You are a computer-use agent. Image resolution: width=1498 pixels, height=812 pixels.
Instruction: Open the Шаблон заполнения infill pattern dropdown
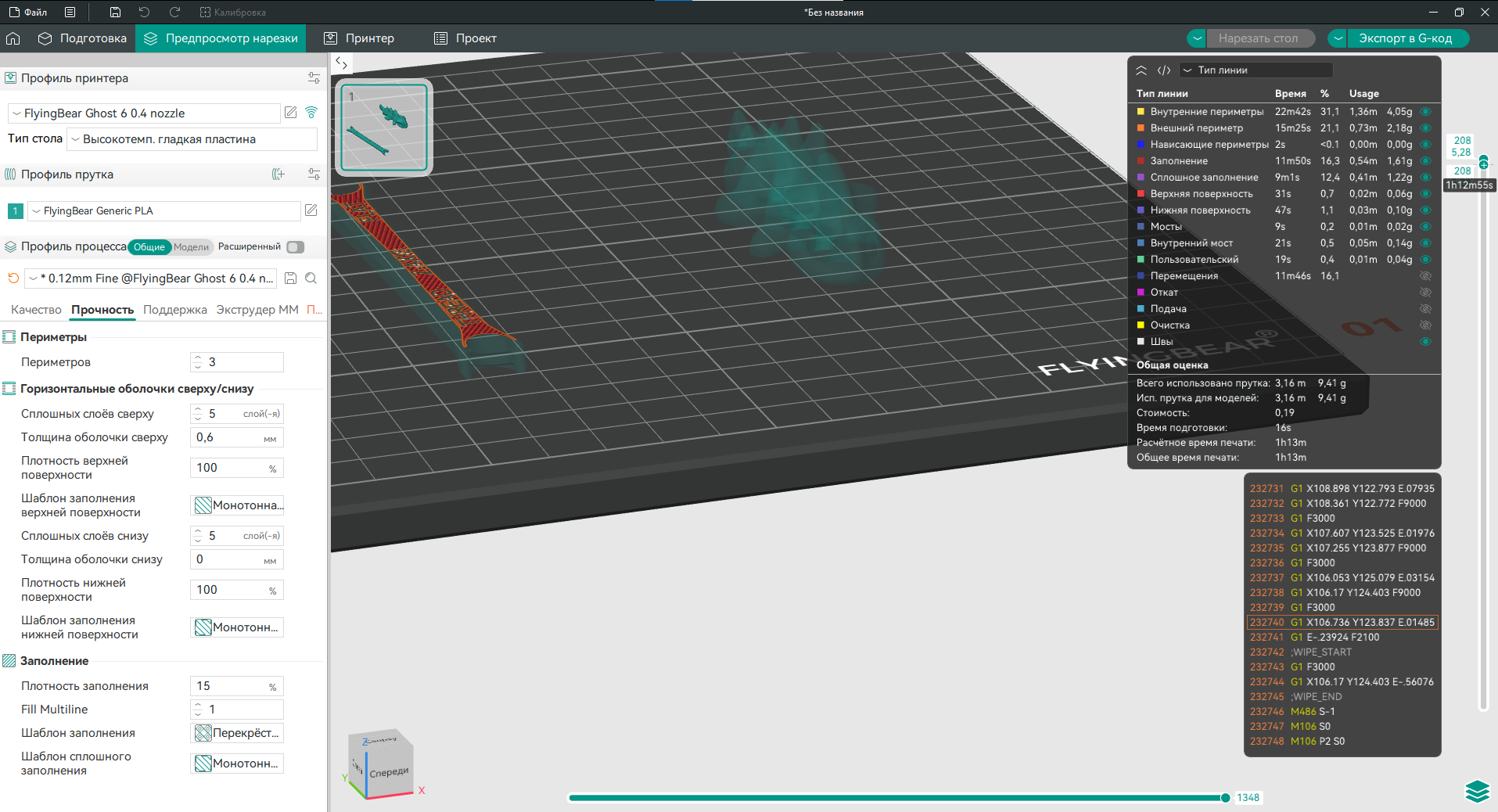pos(237,733)
